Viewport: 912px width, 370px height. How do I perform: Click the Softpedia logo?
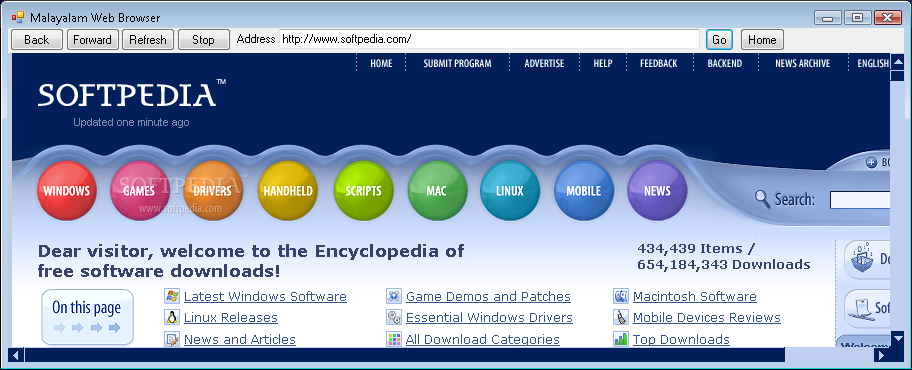pyautogui.click(x=132, y=94)
